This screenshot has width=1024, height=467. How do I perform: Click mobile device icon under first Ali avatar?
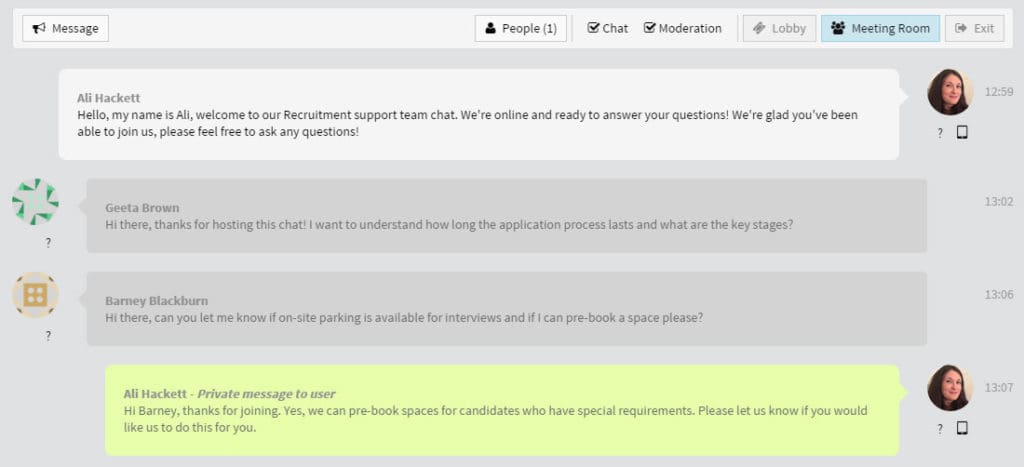962,133
